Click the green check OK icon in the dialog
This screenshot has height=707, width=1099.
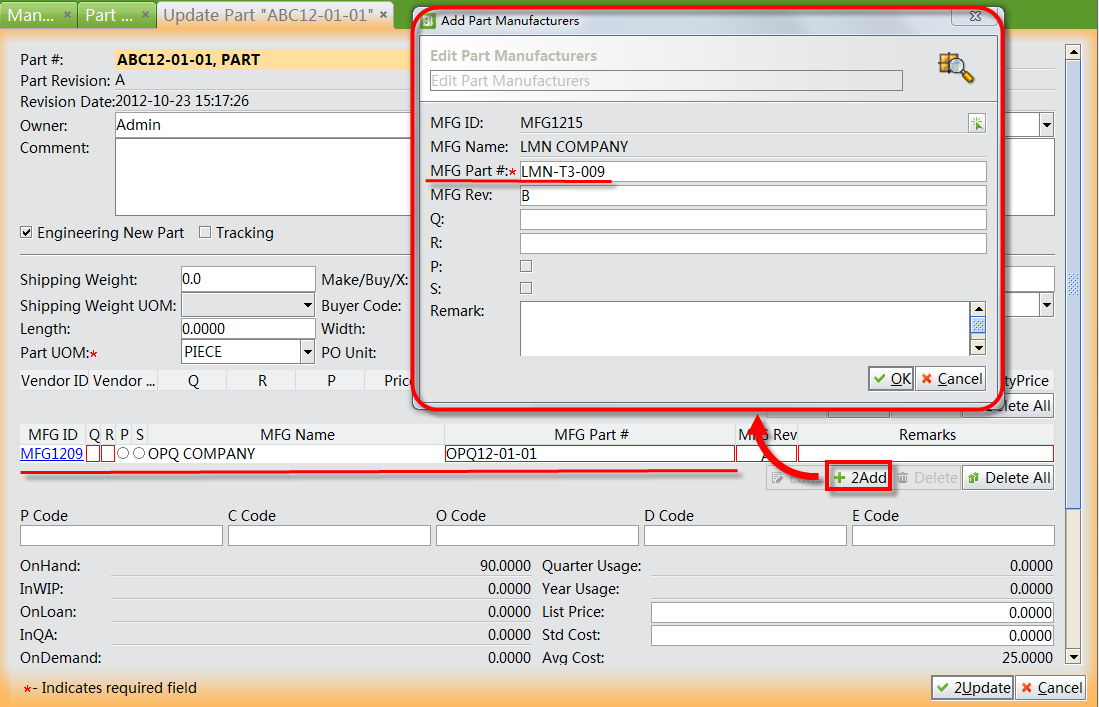tap(877, 379)
